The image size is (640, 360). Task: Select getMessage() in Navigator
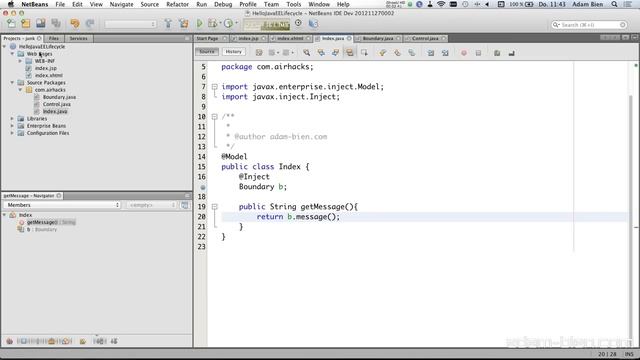[51, 222]
